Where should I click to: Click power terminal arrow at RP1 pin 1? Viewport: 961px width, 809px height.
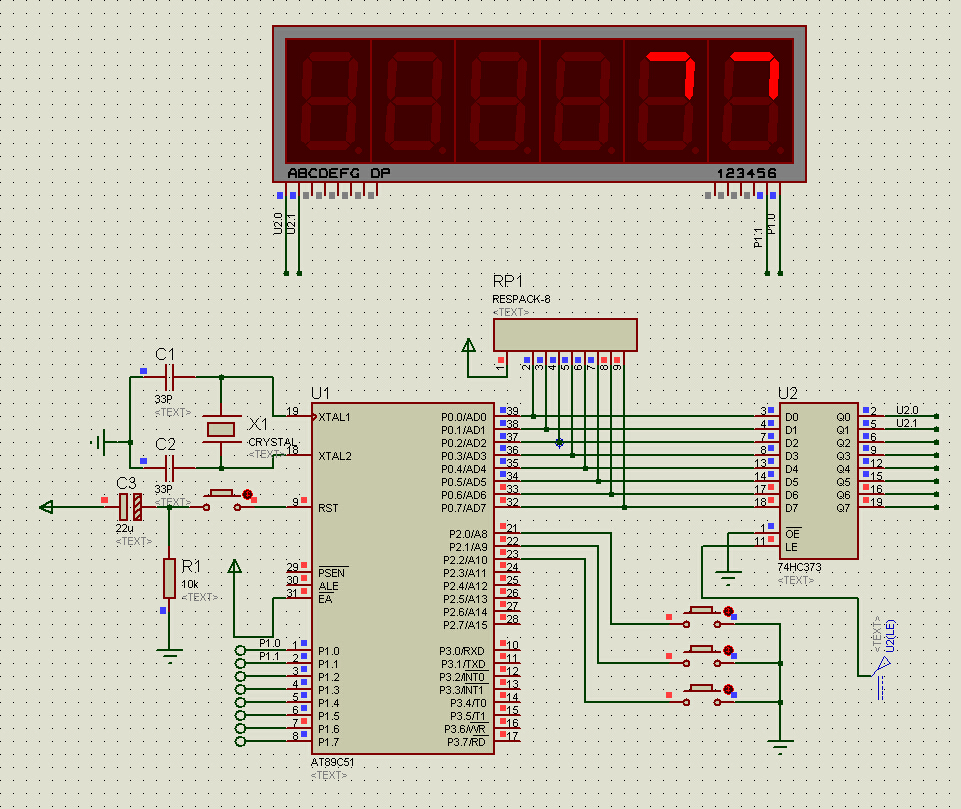468,346
